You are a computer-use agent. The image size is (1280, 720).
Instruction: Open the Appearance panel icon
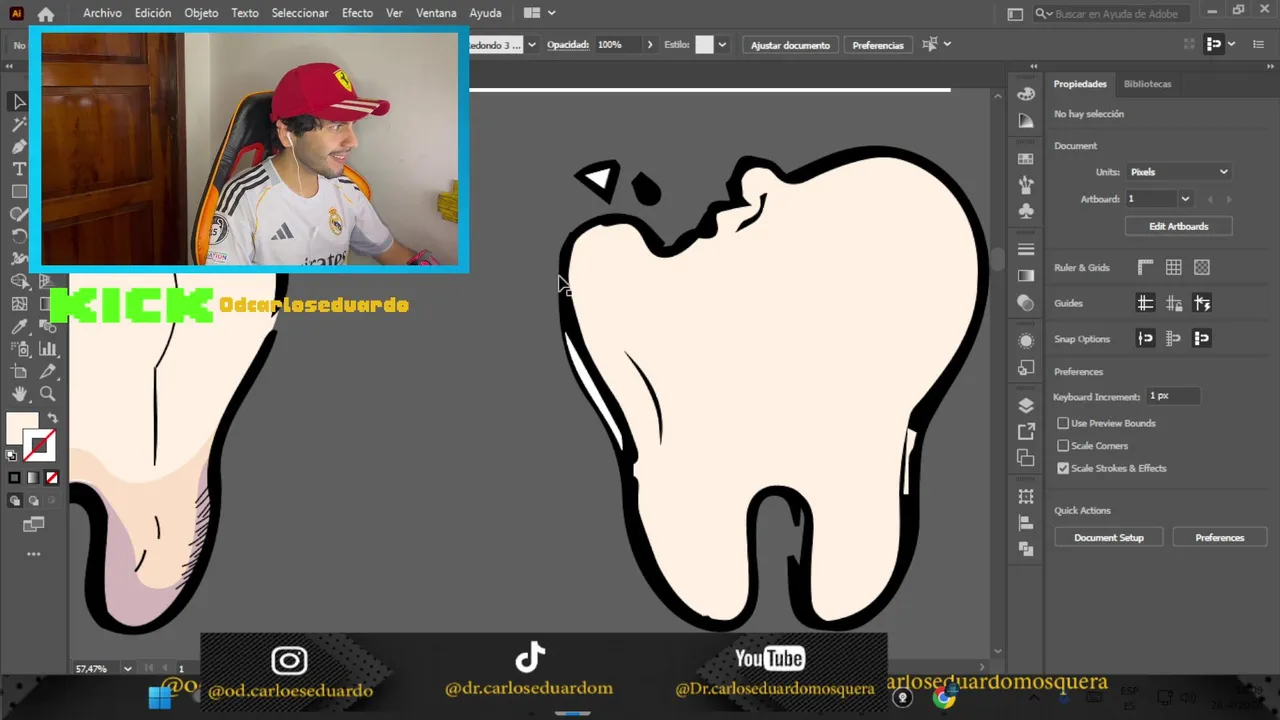tap(1026, 341)
